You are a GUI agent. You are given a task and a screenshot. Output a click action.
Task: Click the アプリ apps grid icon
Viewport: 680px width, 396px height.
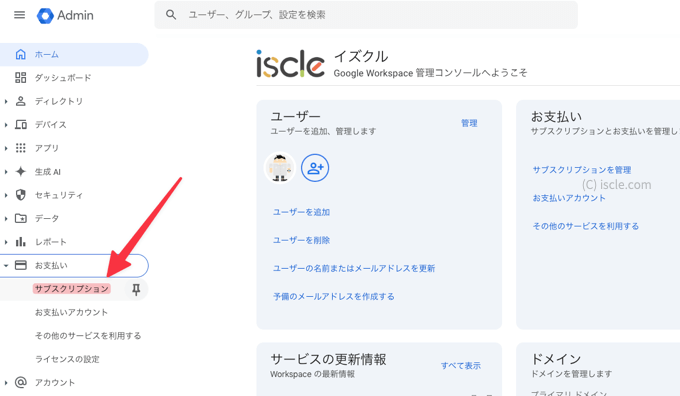coord(20,148)
